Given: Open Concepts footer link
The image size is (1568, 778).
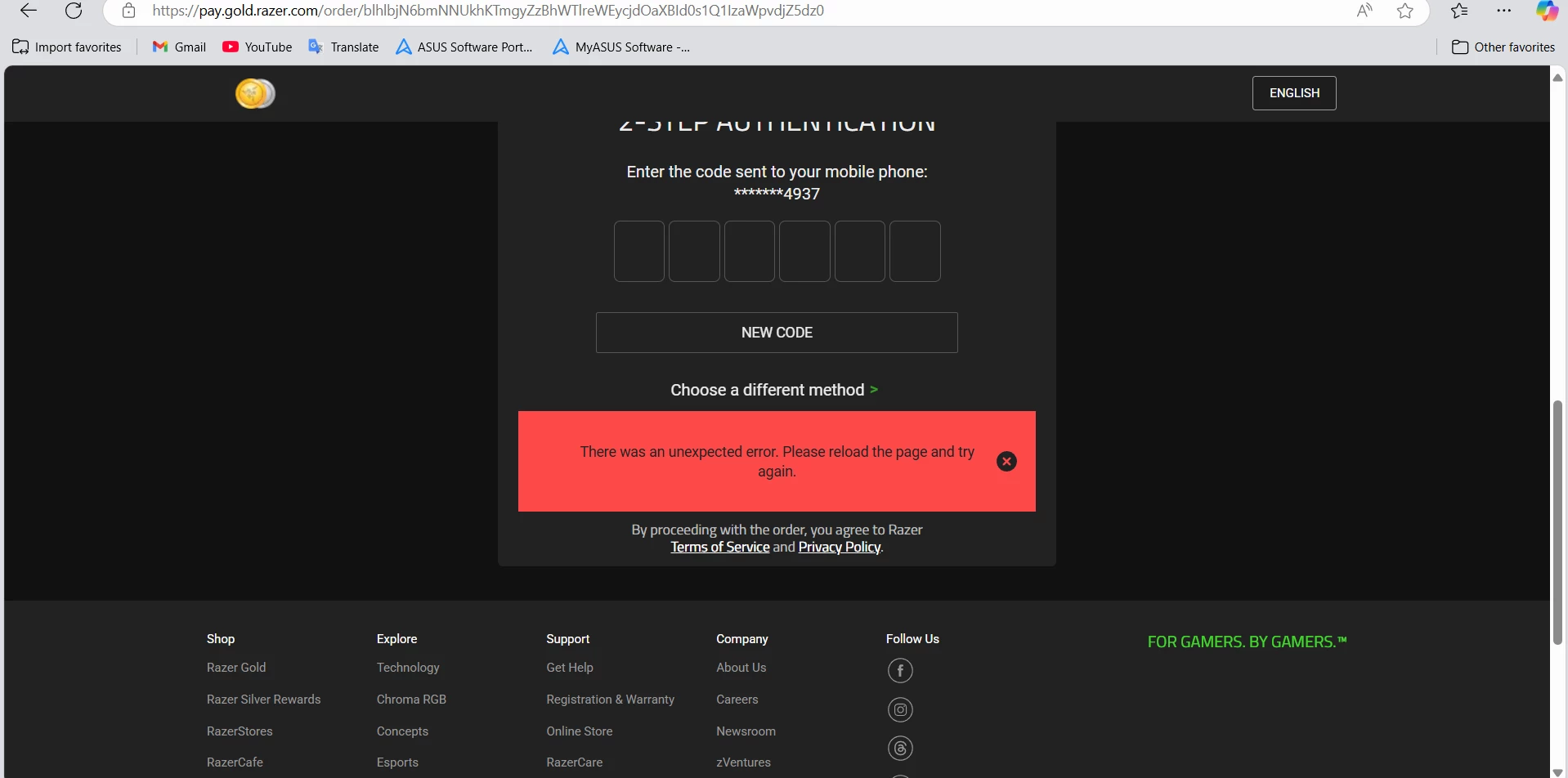Looking at the screenshot, I should (x=402, y=731).
